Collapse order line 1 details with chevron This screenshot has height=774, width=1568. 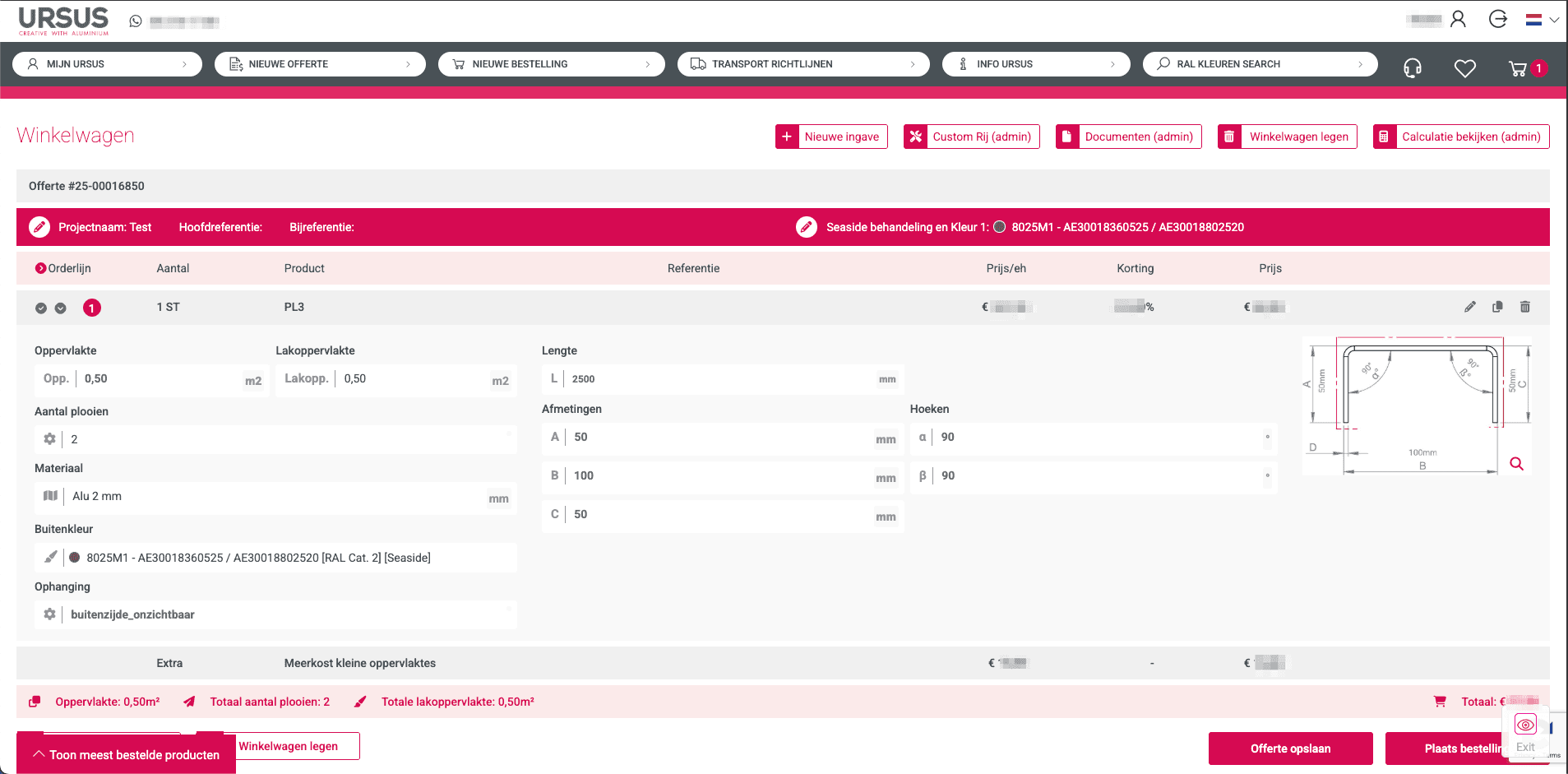pos(60,308)
